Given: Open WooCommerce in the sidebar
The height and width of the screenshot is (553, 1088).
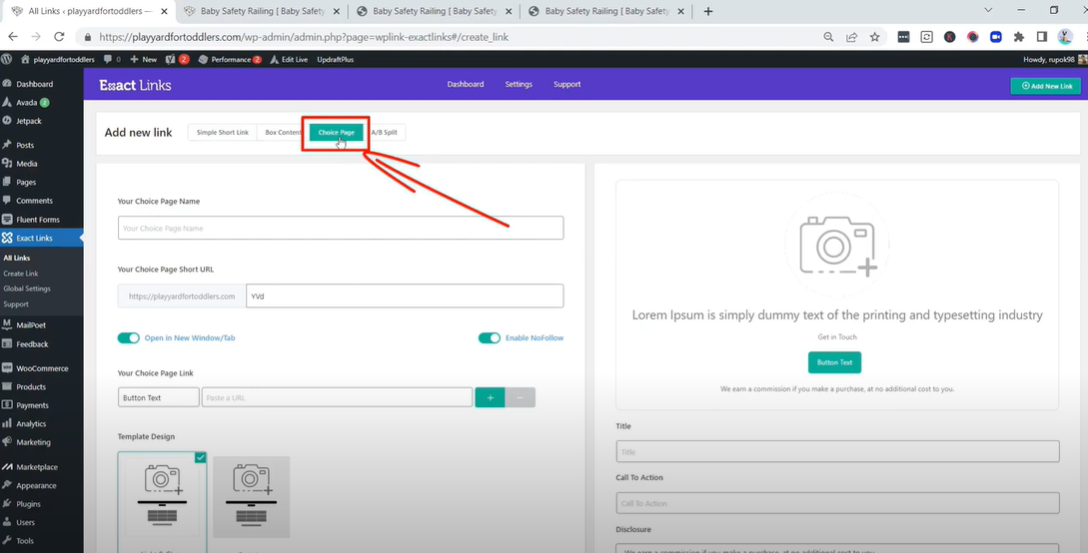Looking at the screenshot, I should (42, 368).
